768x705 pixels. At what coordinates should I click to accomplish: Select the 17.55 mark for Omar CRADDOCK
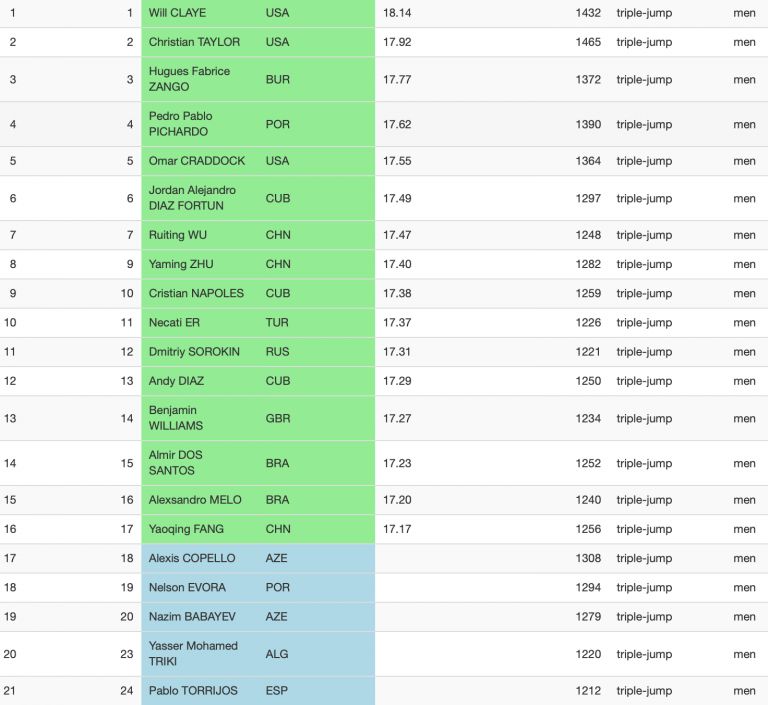[397, 161]
